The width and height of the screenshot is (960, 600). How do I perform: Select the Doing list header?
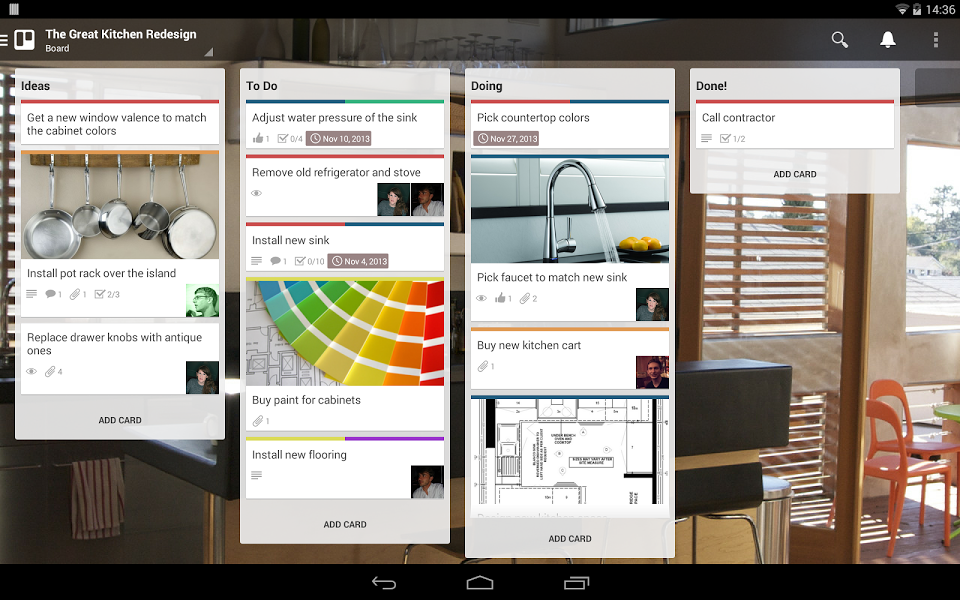pos(487,86)
